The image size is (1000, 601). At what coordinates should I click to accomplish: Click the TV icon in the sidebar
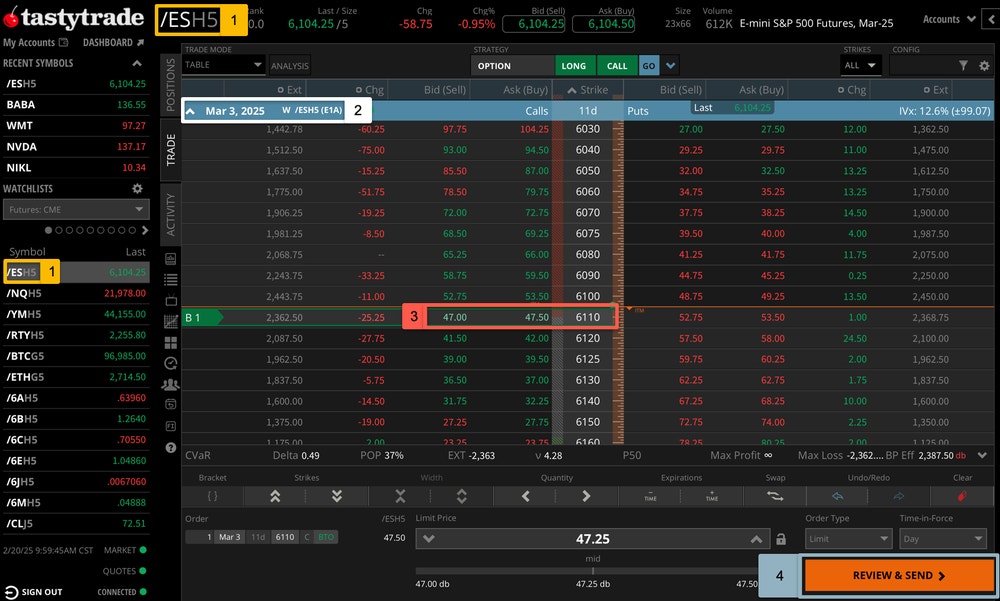pyautogui.click(x=170, y=300)
